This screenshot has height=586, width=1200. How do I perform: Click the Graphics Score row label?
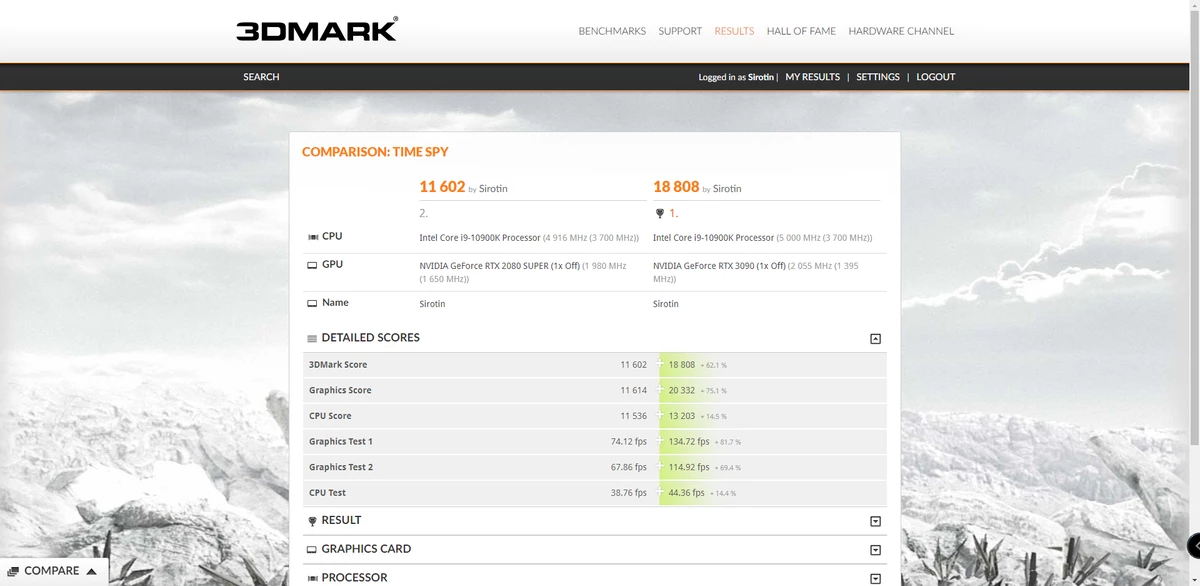(x=340, y=390)
